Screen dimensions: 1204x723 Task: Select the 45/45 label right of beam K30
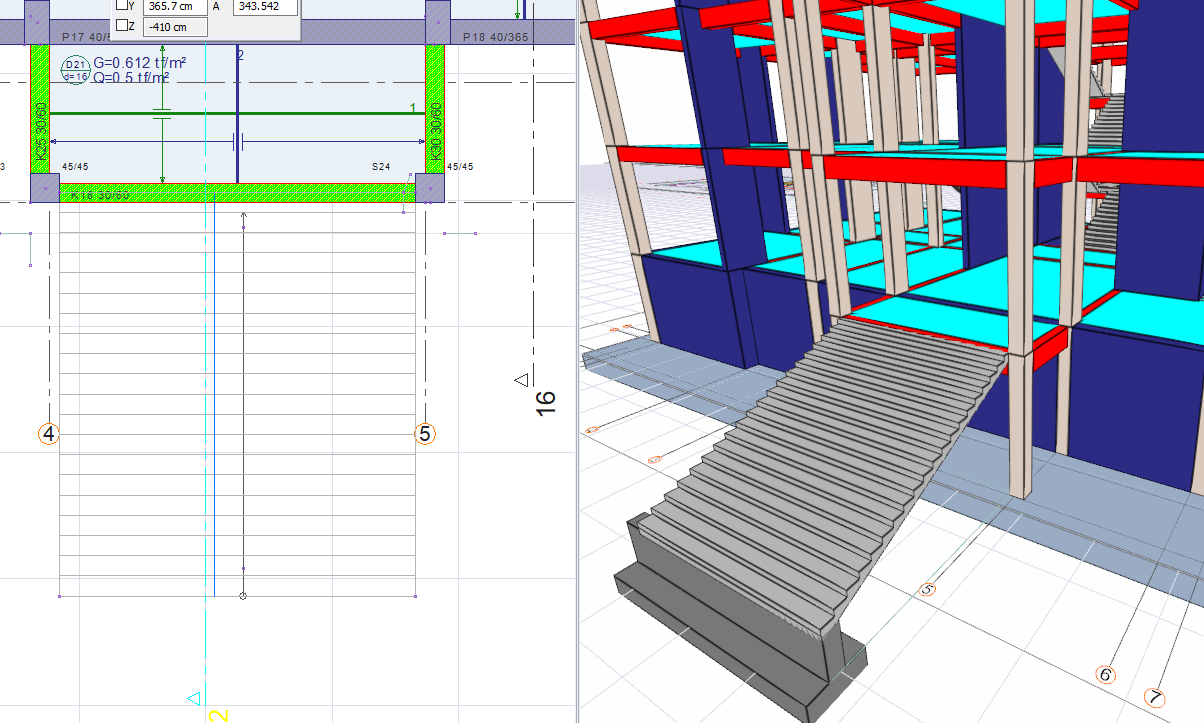pos(459,167)
